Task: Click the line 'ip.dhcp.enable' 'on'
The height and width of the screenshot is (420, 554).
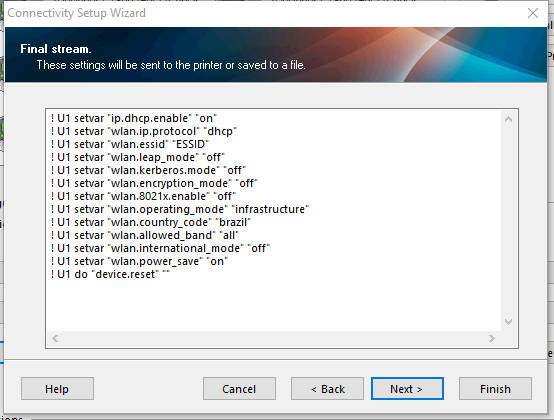Action: point(134,118)
